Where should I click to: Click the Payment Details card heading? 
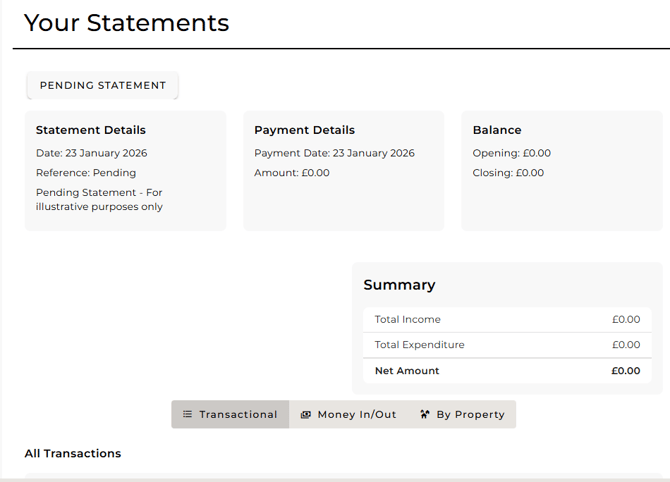click(304, 130)
